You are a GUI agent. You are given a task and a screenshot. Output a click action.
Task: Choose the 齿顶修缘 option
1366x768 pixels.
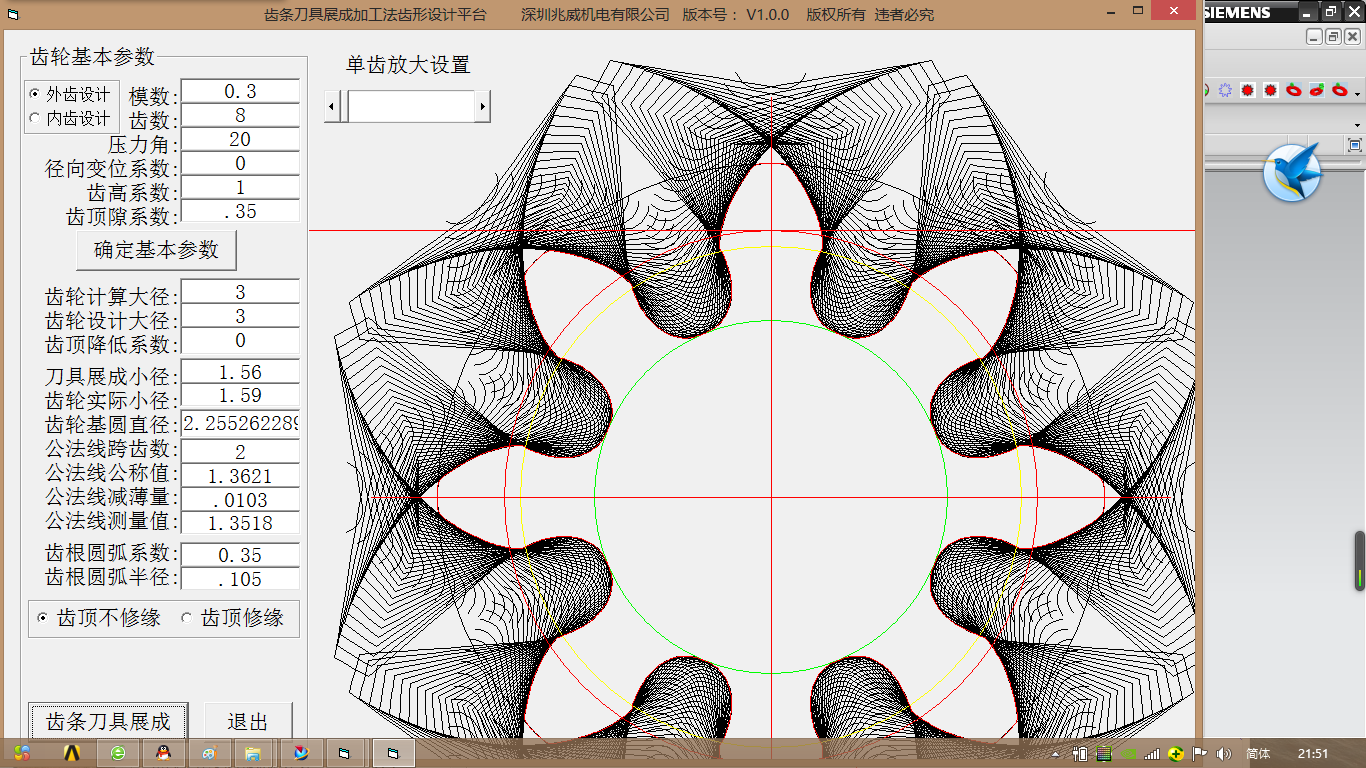point(232,618)
